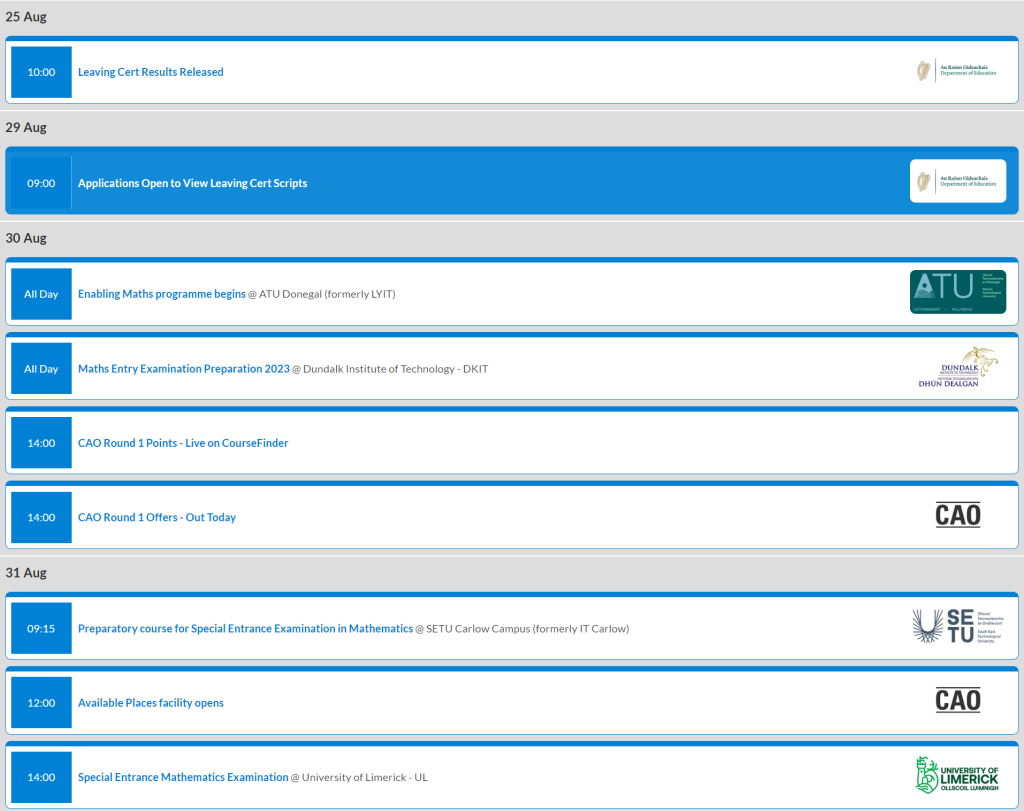Click the ATU logo
This screenshot has height=811, width=1024.
pos(957,292)
